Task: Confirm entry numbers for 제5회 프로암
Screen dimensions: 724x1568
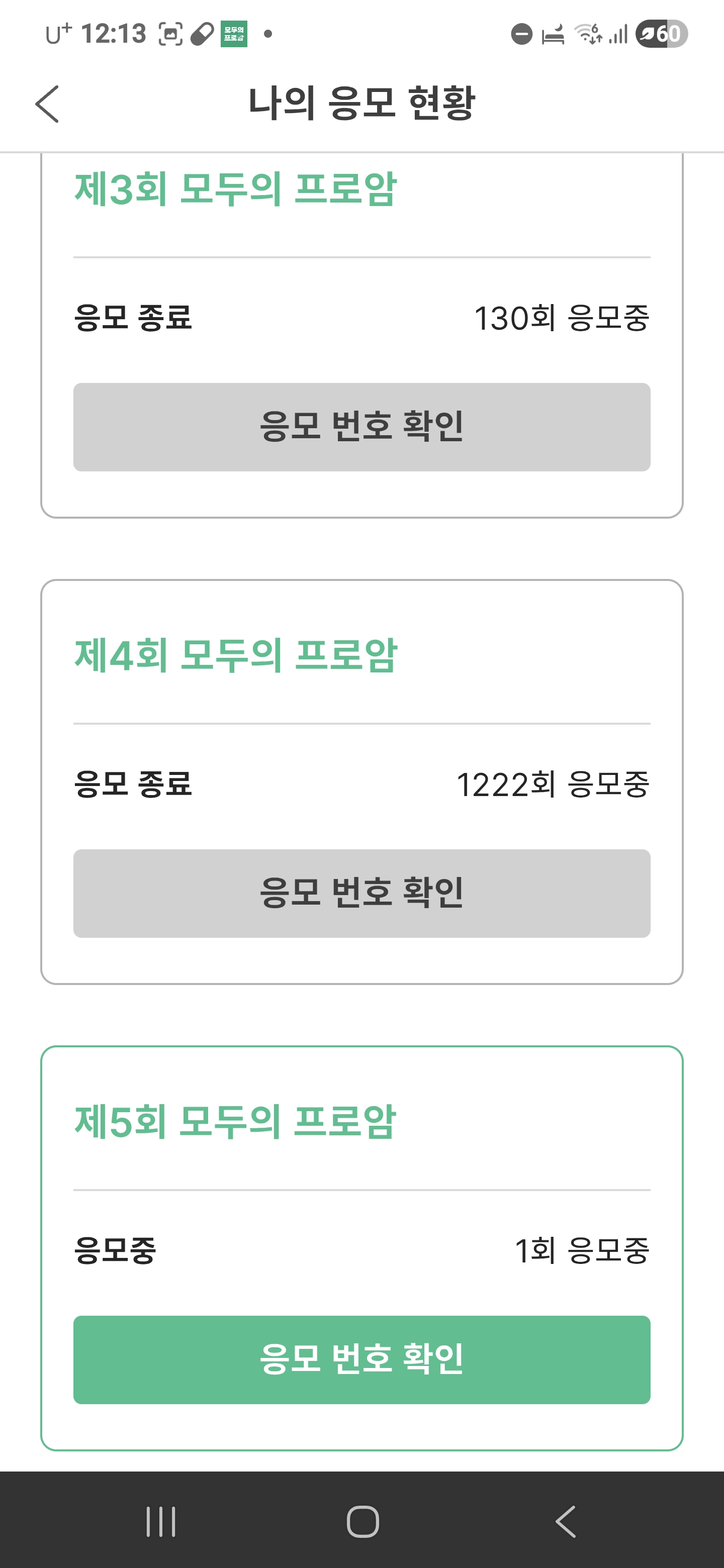Action: pyautogui.click(x=361, y=1359)
